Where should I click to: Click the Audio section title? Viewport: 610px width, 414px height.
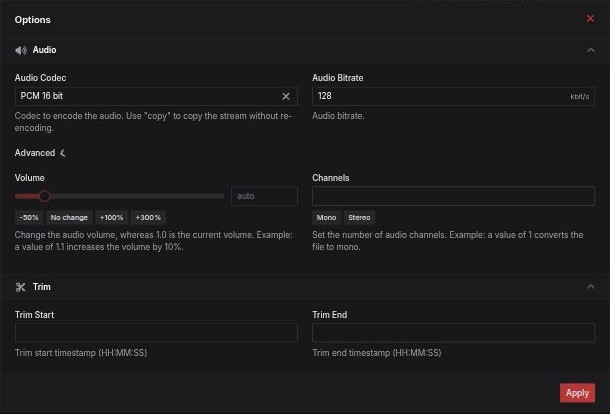[x=44, y=50]
